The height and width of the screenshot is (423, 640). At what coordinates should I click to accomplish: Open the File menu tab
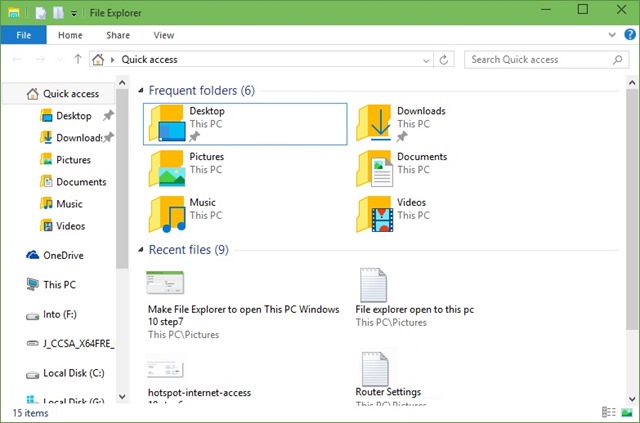pos(23,35)
